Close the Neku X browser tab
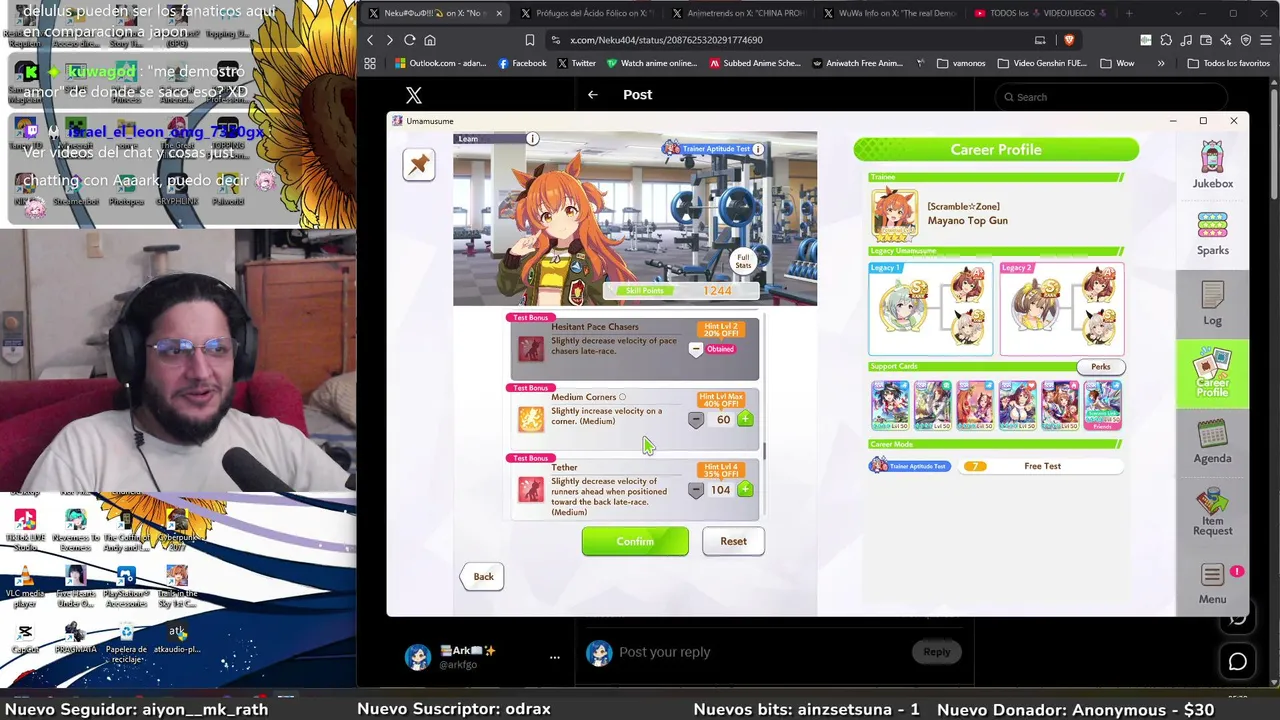 (498, 13)
